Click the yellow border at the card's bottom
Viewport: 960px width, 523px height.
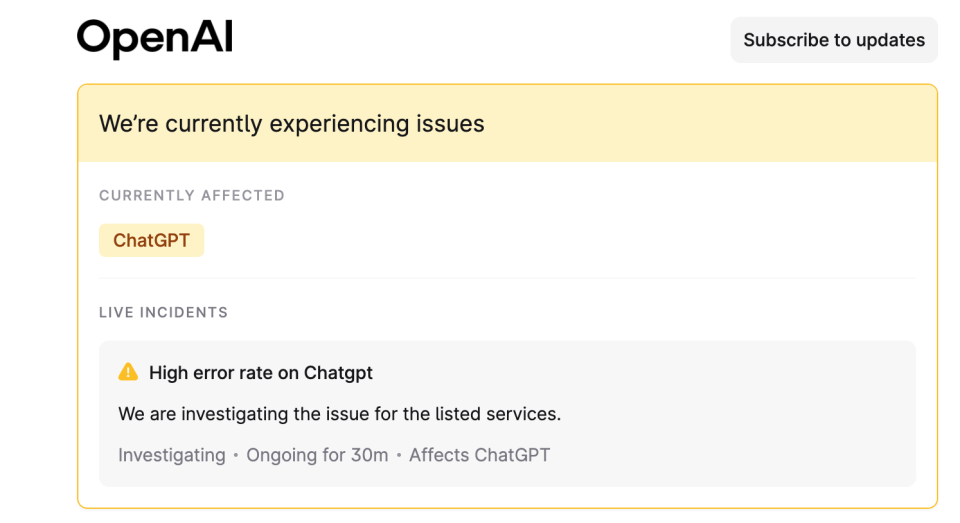508,508
